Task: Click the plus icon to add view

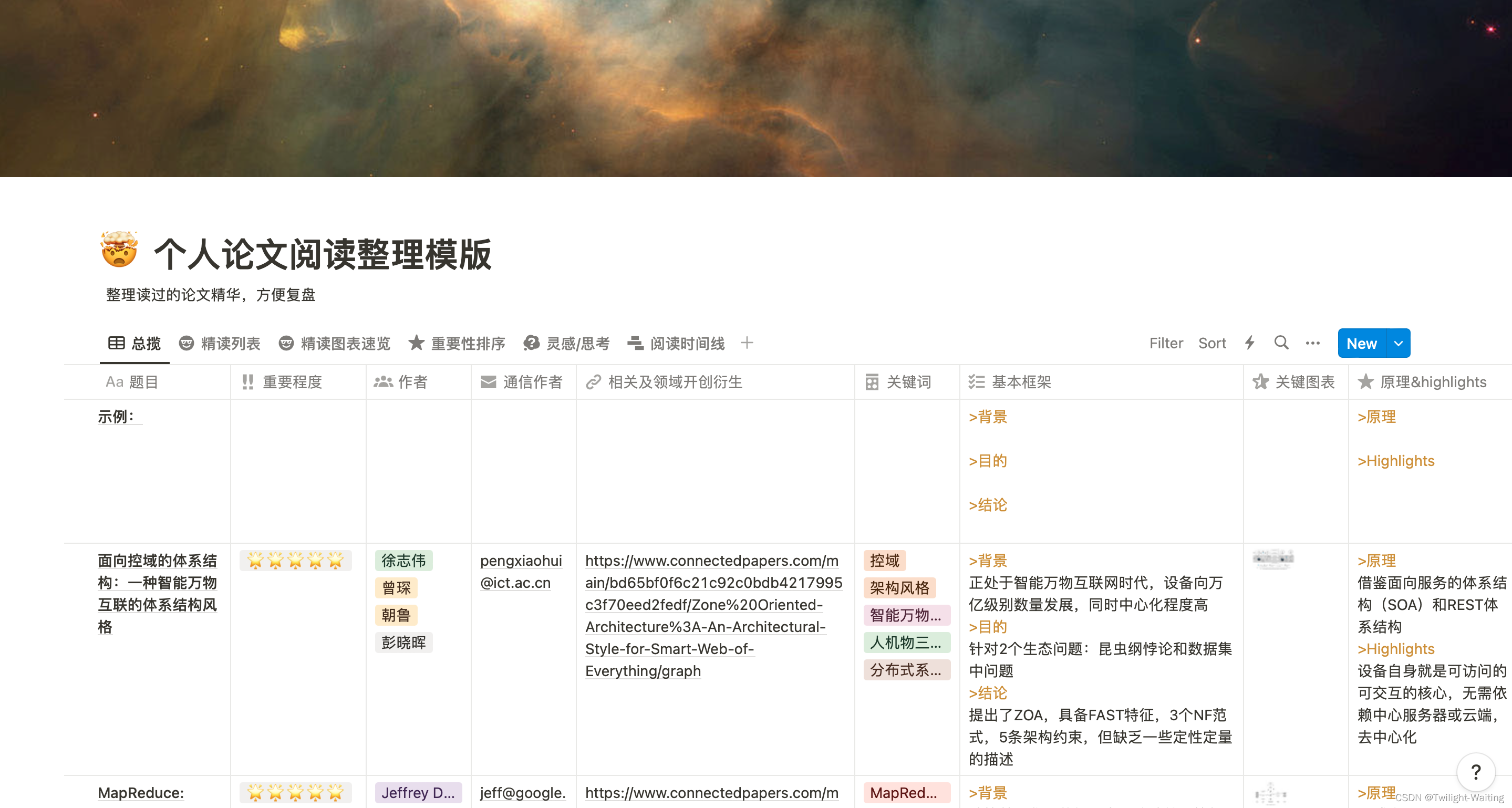Action: 747,343
